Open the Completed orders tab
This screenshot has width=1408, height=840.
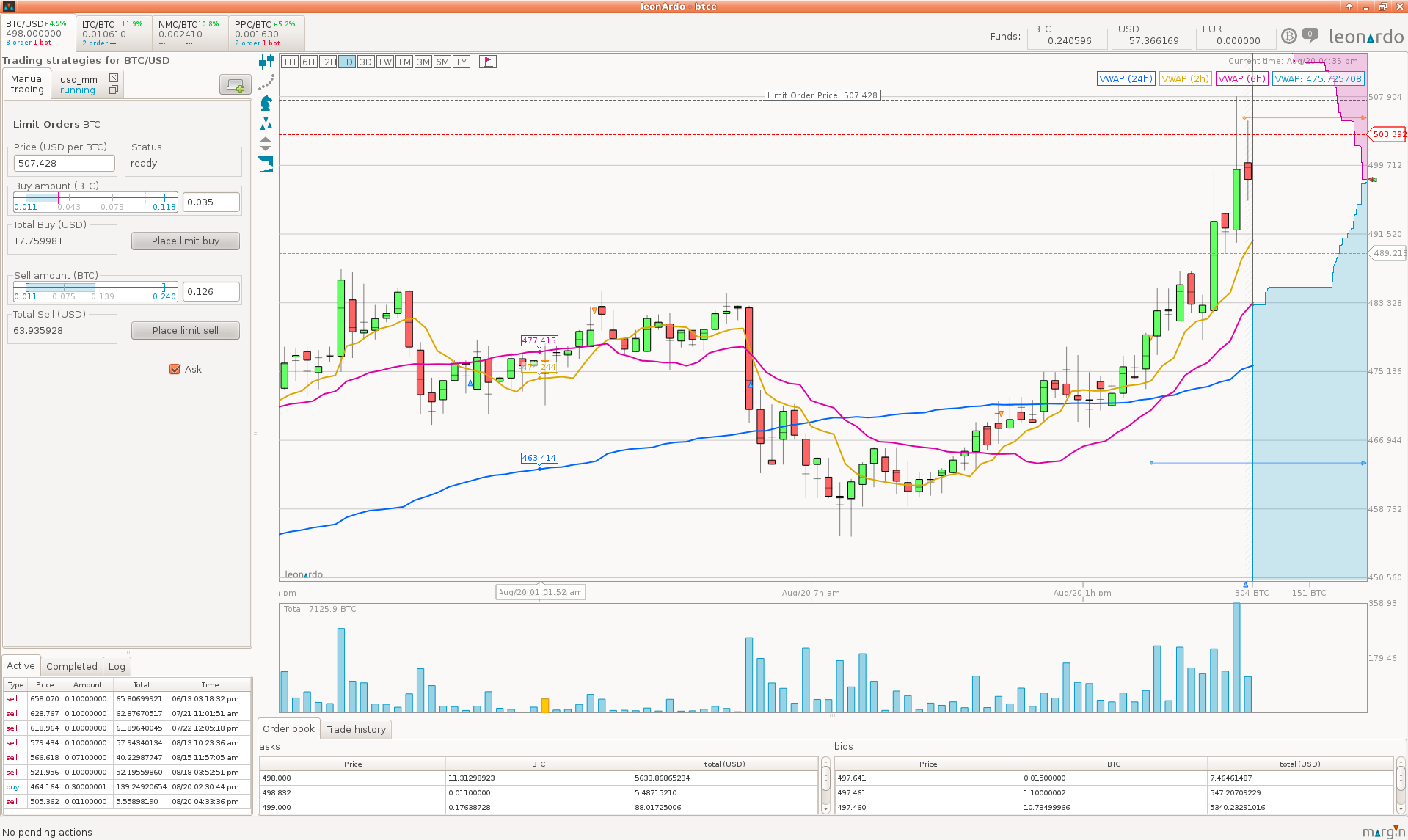(x=72, y=666)
